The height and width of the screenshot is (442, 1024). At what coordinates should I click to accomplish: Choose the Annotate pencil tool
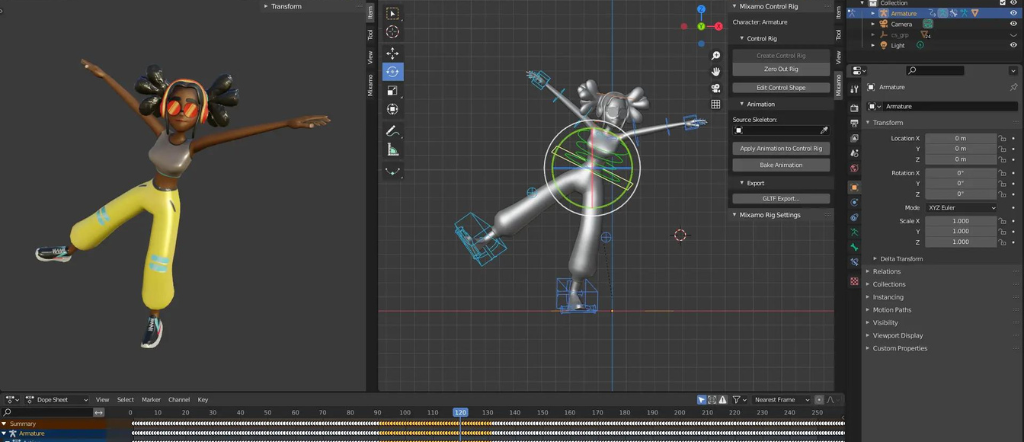point(392,131)
